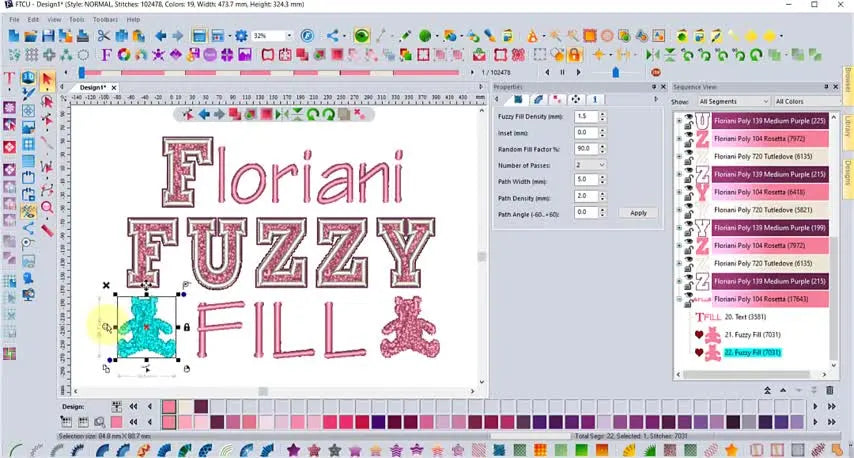Click the dotted circle layout icon
The image size is (854, 458).
click(x=83, y=55)
